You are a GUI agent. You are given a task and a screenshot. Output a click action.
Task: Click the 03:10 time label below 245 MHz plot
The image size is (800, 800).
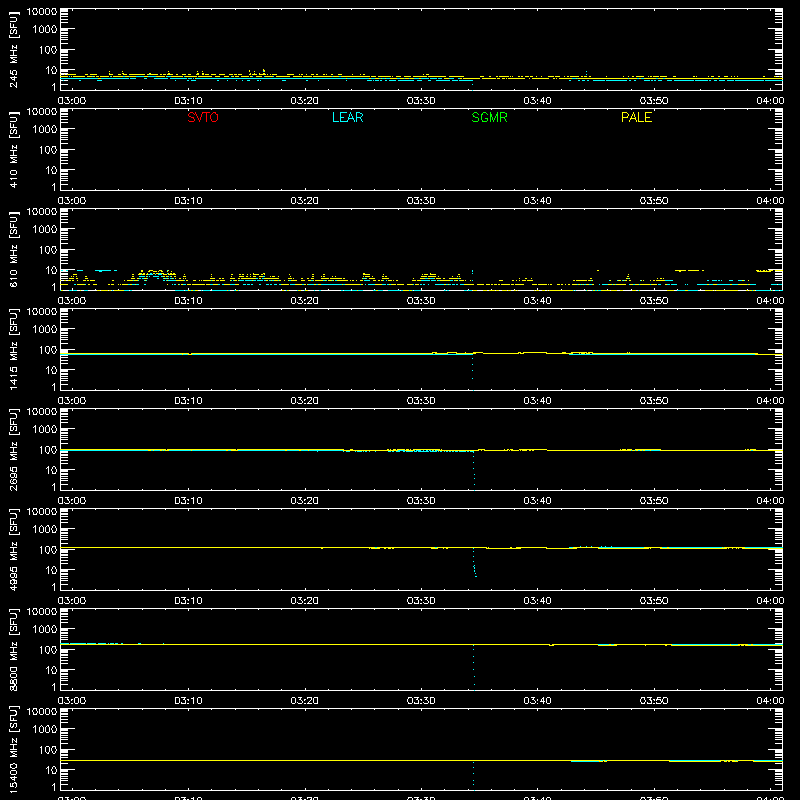click(x=188, y=101)
